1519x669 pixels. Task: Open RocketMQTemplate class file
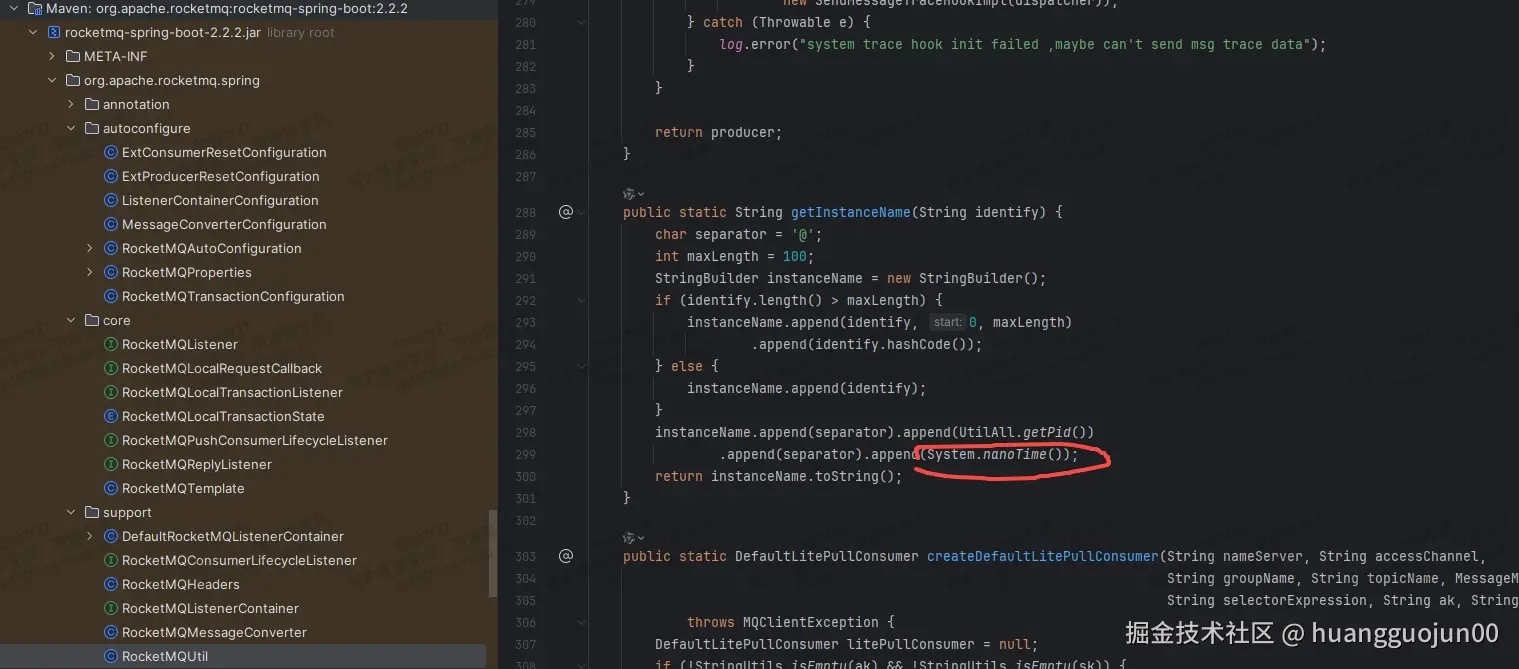click(183, 488)
